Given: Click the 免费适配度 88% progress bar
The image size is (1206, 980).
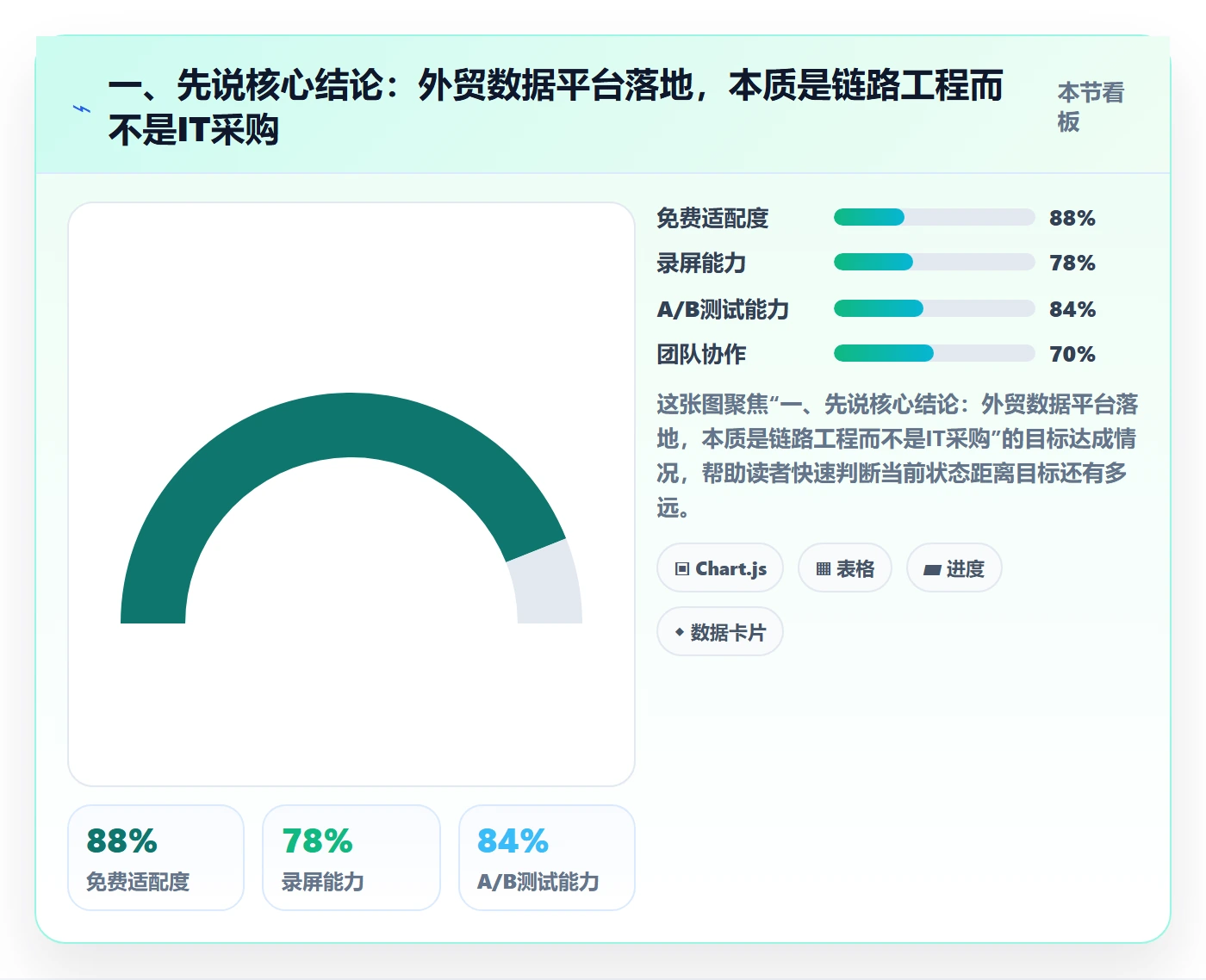Looking at the screenshot, I should click(935, 217).
